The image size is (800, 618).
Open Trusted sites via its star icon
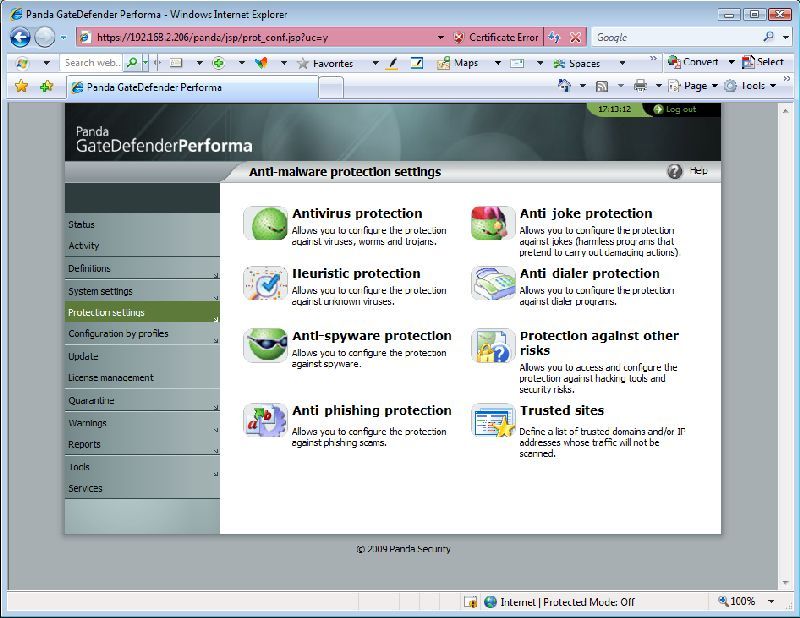490,422
